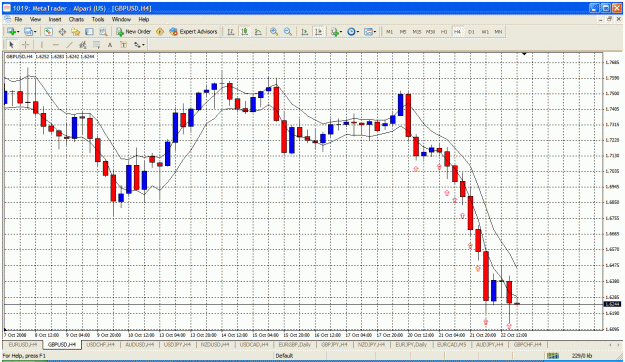Select the Trendline drawing tool

point(69,45)
